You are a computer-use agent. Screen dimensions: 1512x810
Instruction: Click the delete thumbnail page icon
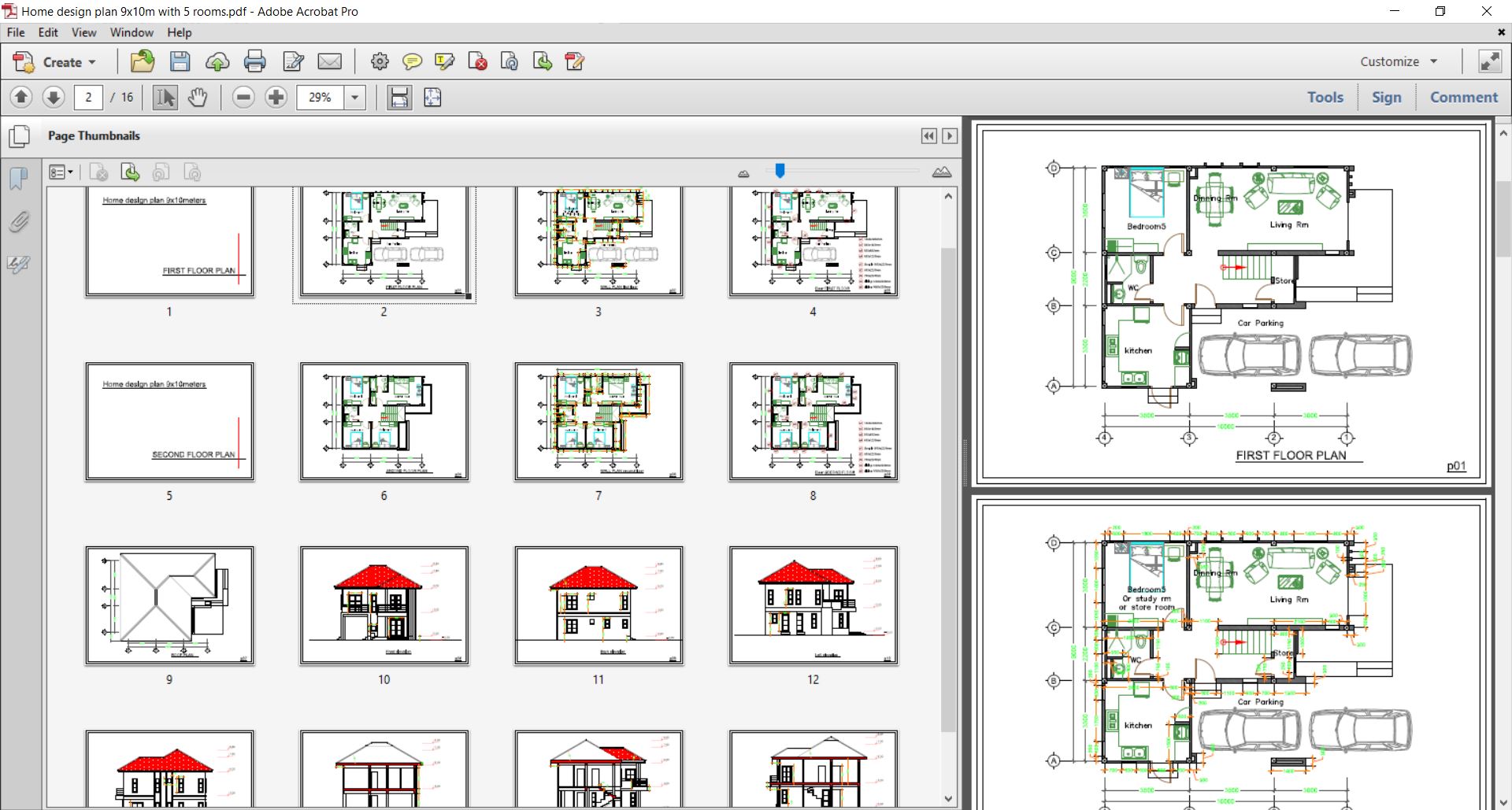[98, 172]
